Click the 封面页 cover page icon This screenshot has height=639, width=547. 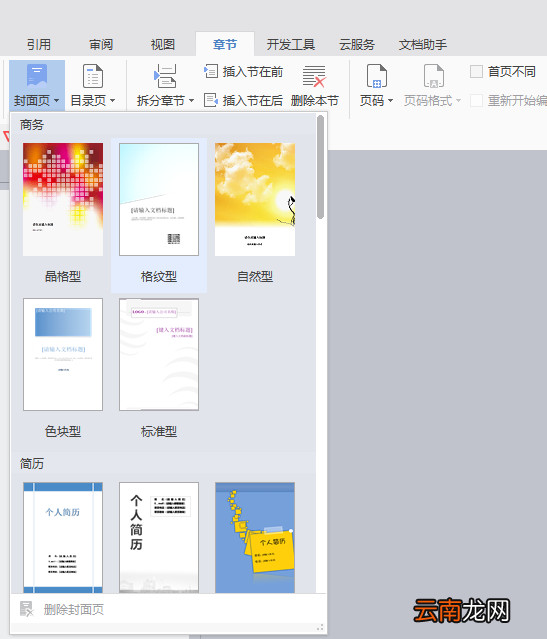[x=37, y=75]
